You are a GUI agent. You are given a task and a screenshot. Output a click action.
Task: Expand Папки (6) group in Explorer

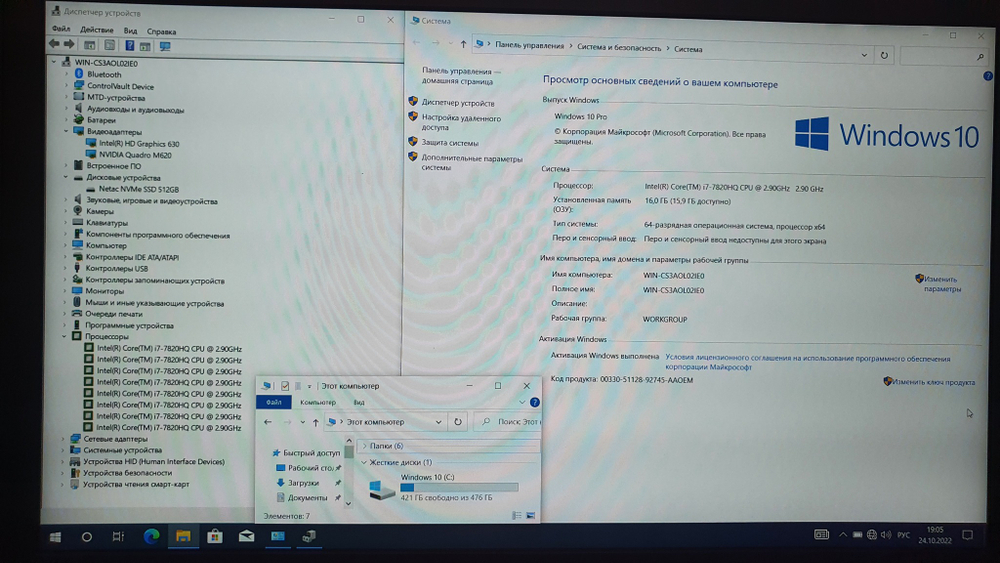point(364,446)
